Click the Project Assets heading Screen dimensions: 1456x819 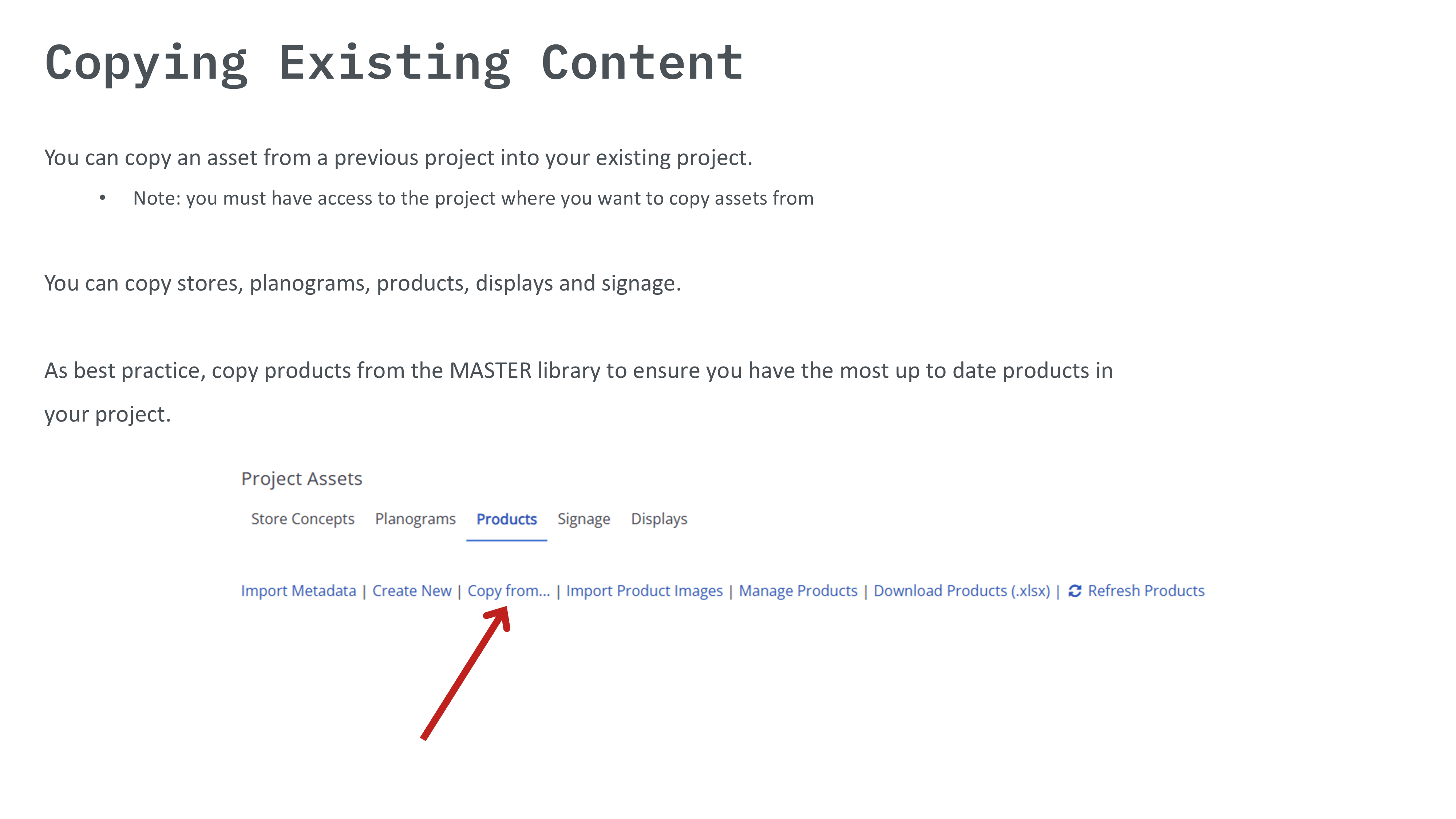tap(301, 479)
